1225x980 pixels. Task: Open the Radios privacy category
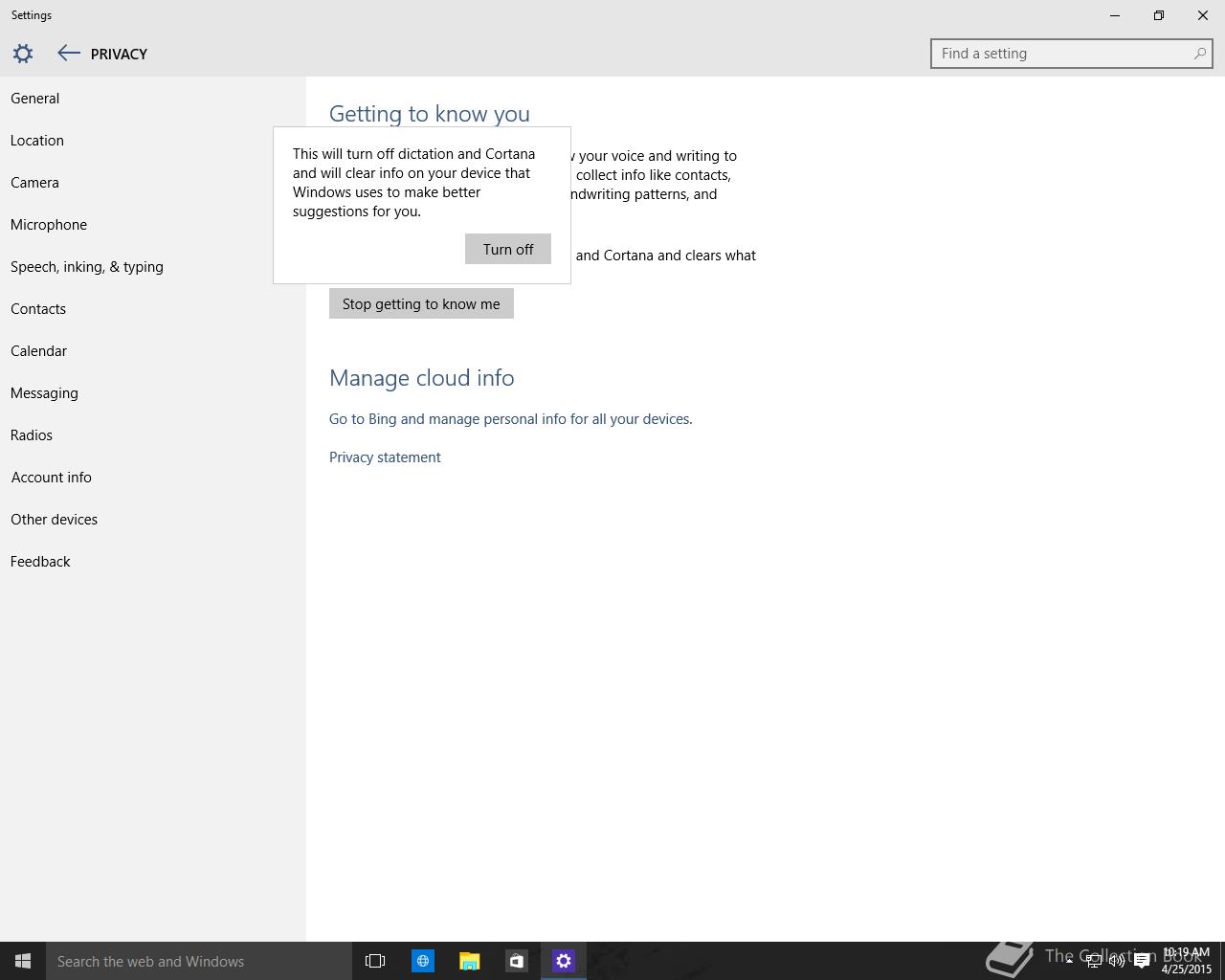click(x=153, y=435)
